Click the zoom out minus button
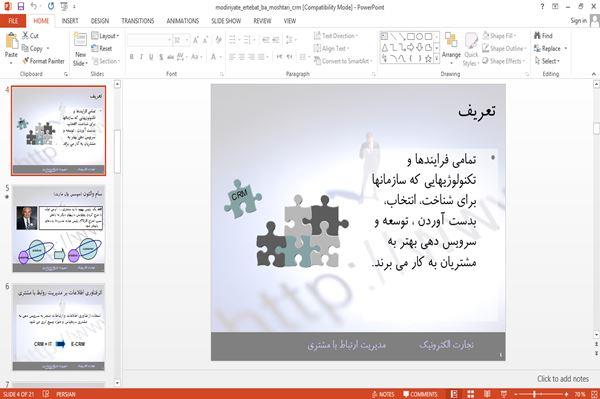The image size is (600, 399). click(x=516, y=394)
